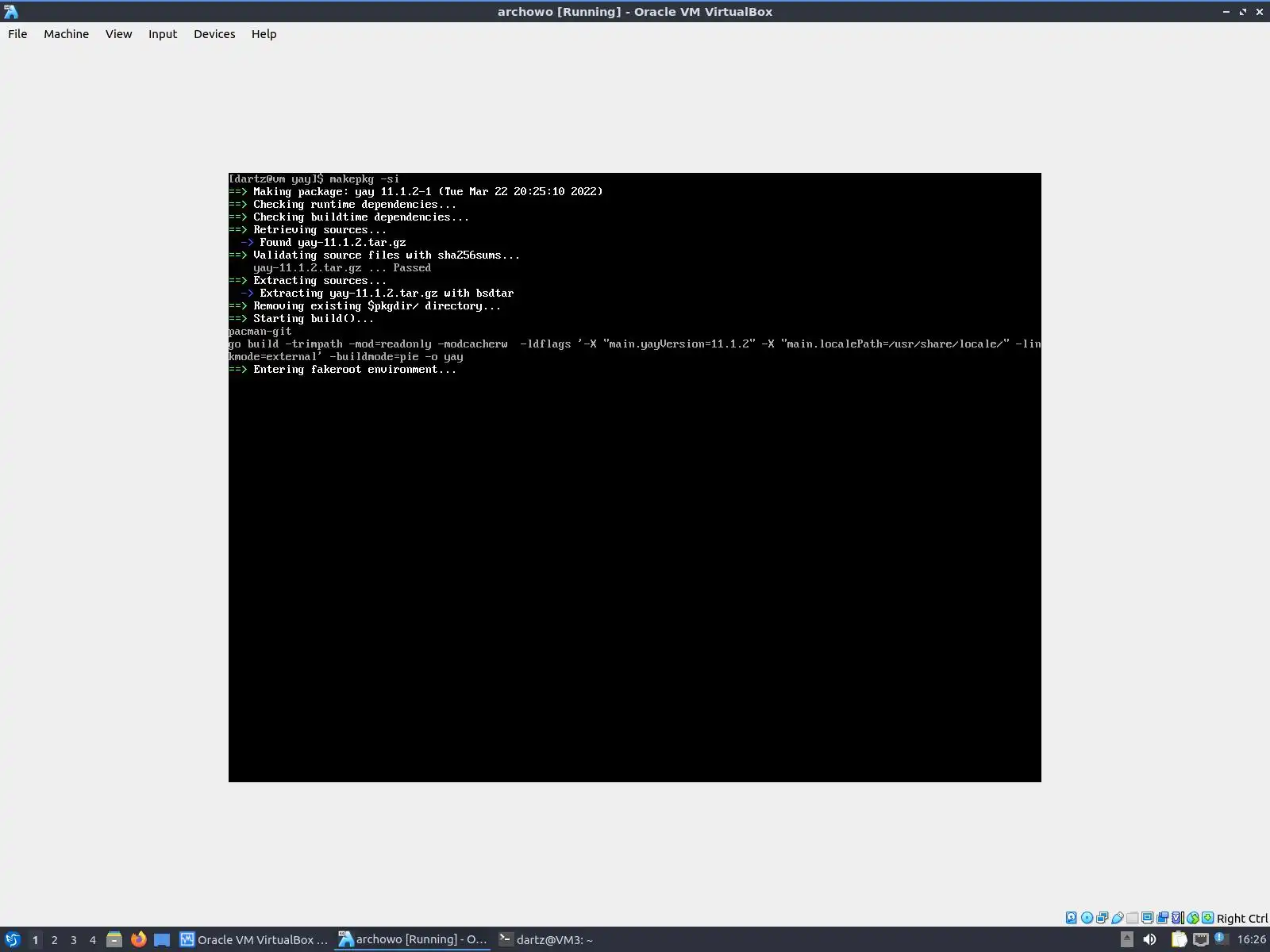This screenshot has height=952, width=1270.
Task: Maximize the archowo VirtualBox window
Action: pos(1243,12)
